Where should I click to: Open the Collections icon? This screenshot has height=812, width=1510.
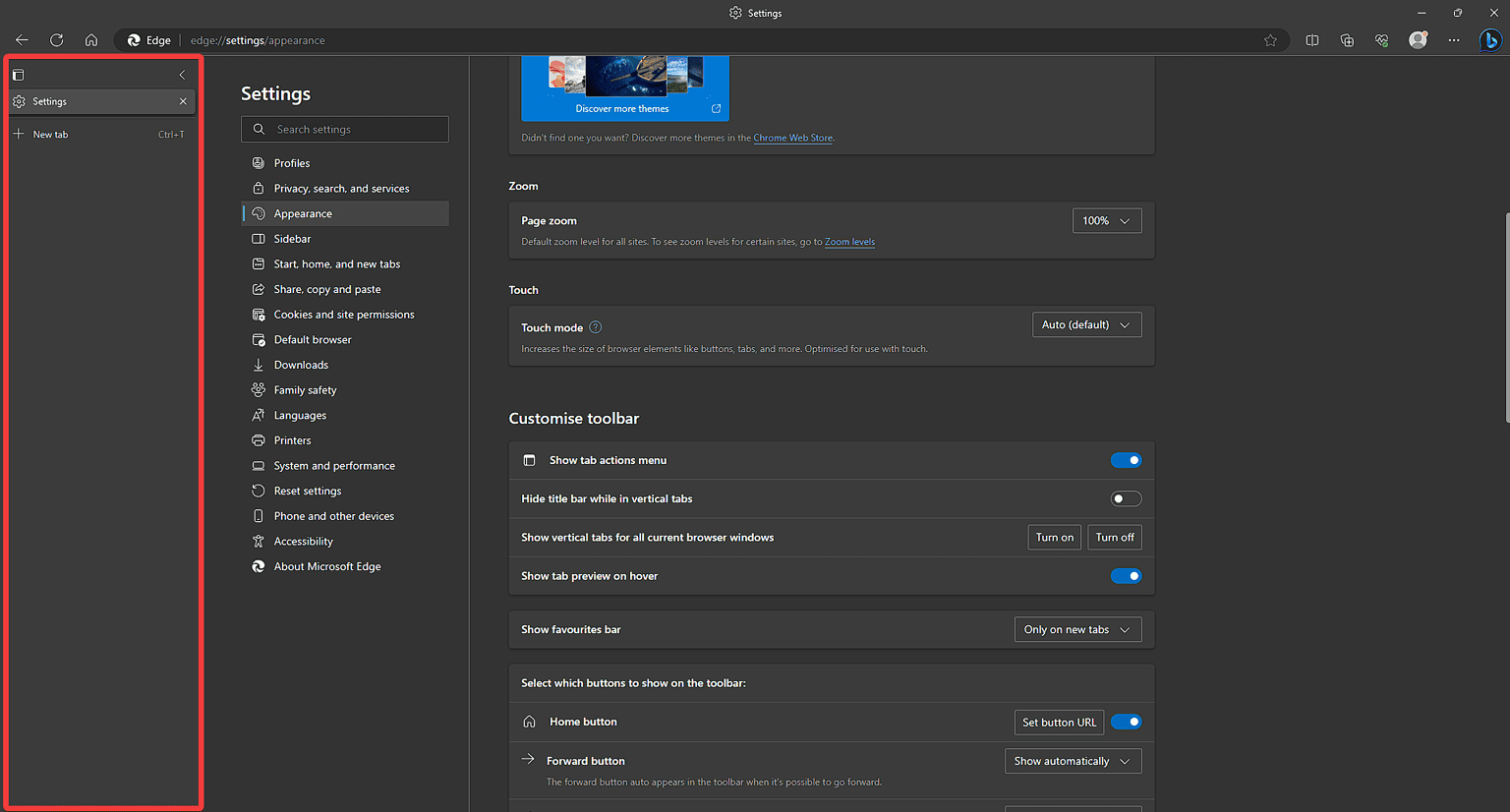[1347, 40]
